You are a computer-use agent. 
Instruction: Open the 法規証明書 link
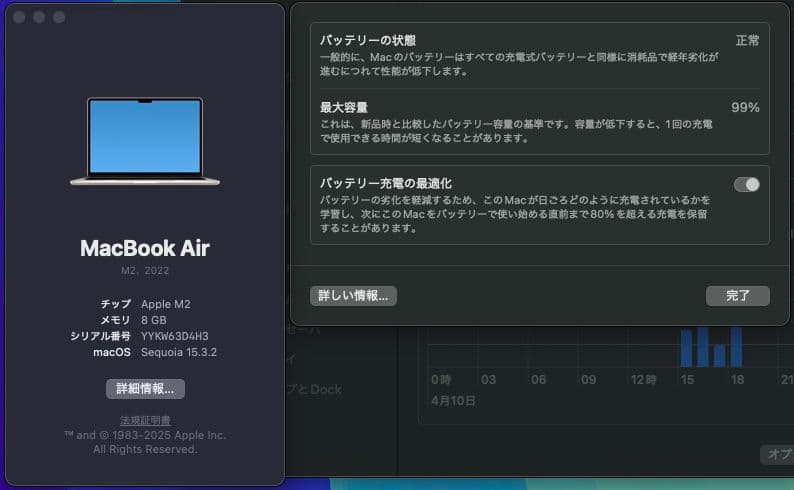pos(145,420)
